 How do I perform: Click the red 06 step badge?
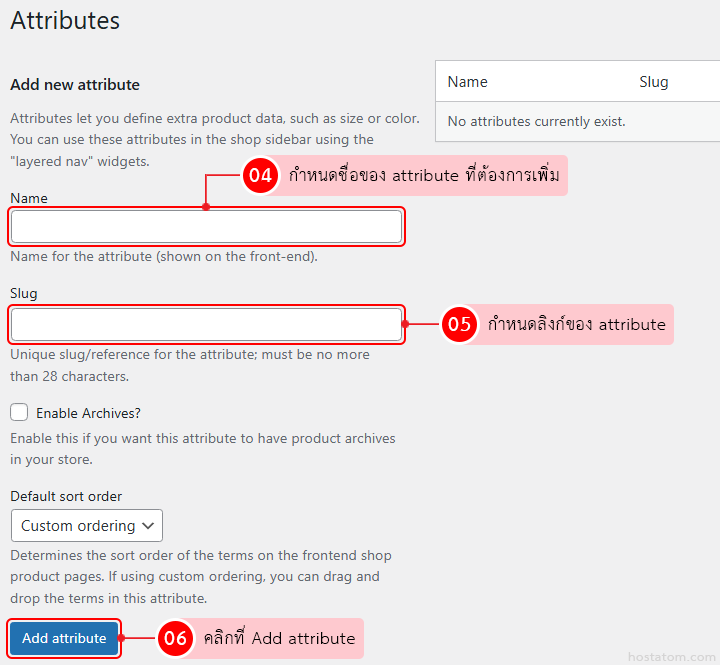click(x=175, y=638)
